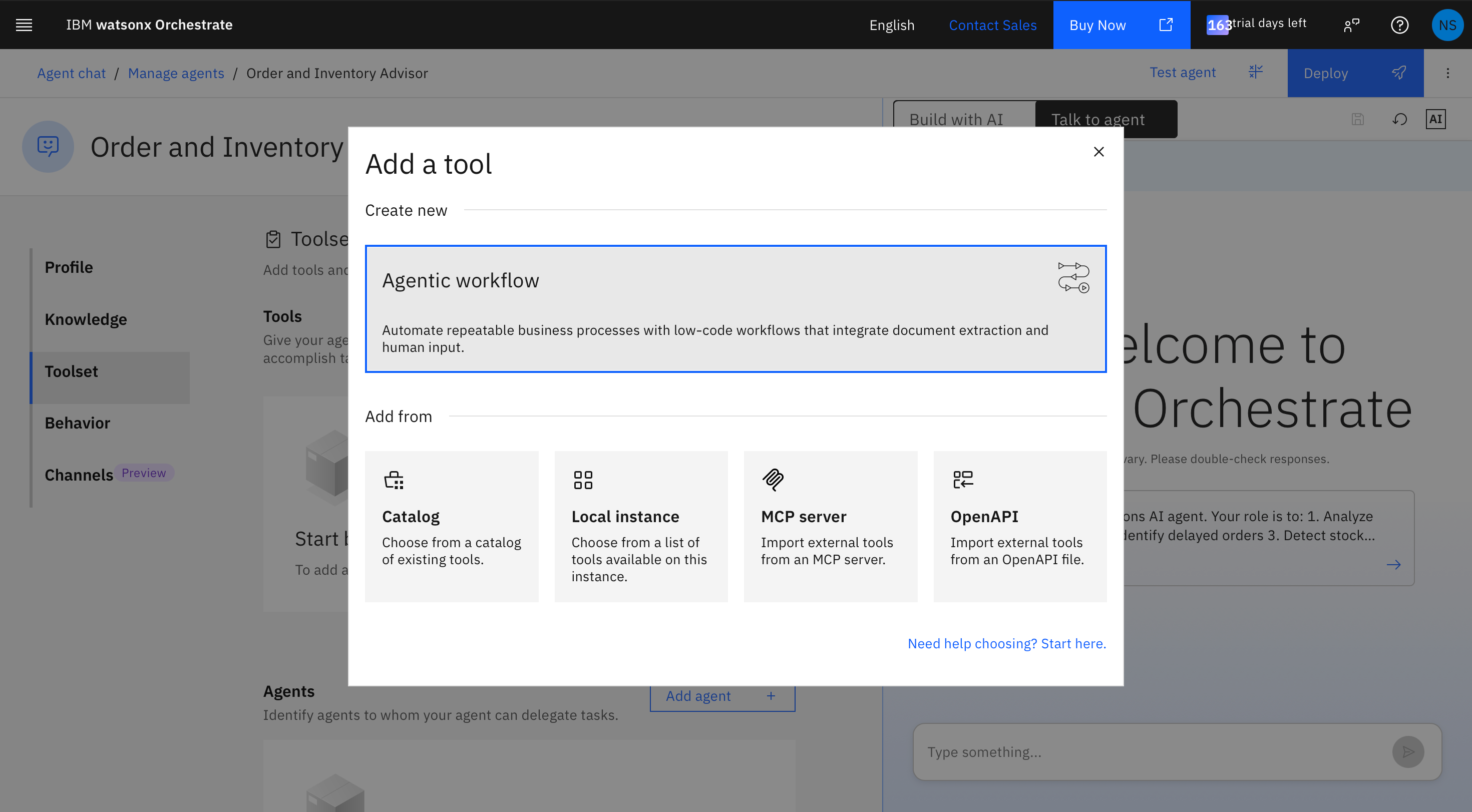Open the help question mark icon

(x=1399, y=25)
